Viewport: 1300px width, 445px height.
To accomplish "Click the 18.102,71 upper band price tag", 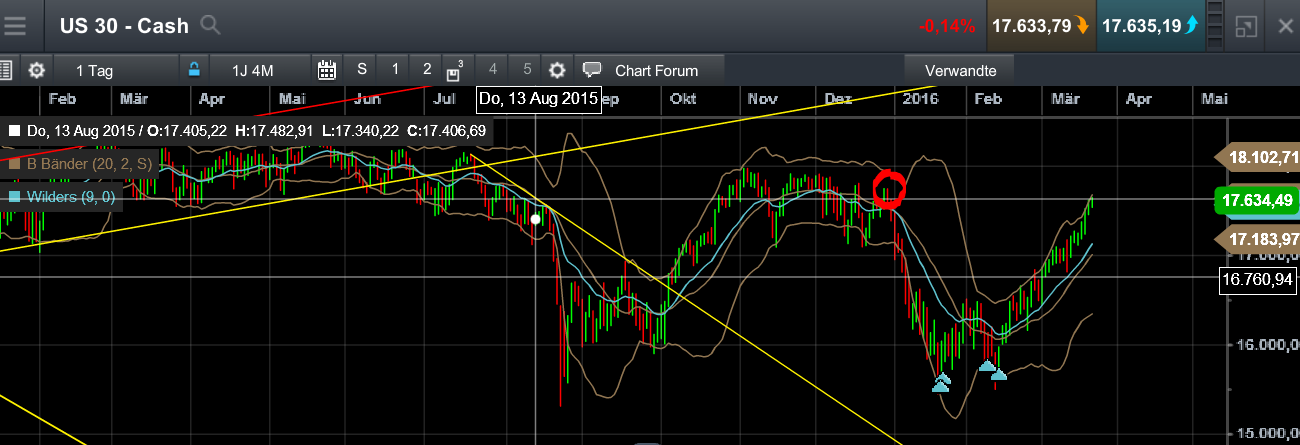I will point(1258,157).
